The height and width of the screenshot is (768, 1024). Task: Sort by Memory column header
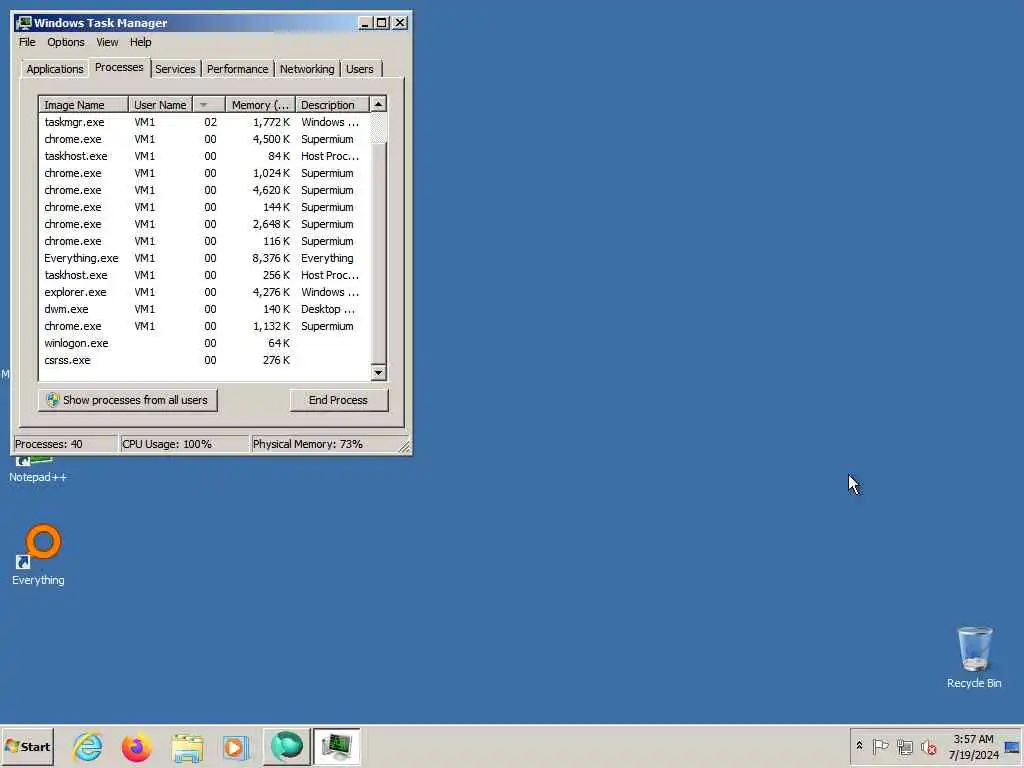coord(261,104)
